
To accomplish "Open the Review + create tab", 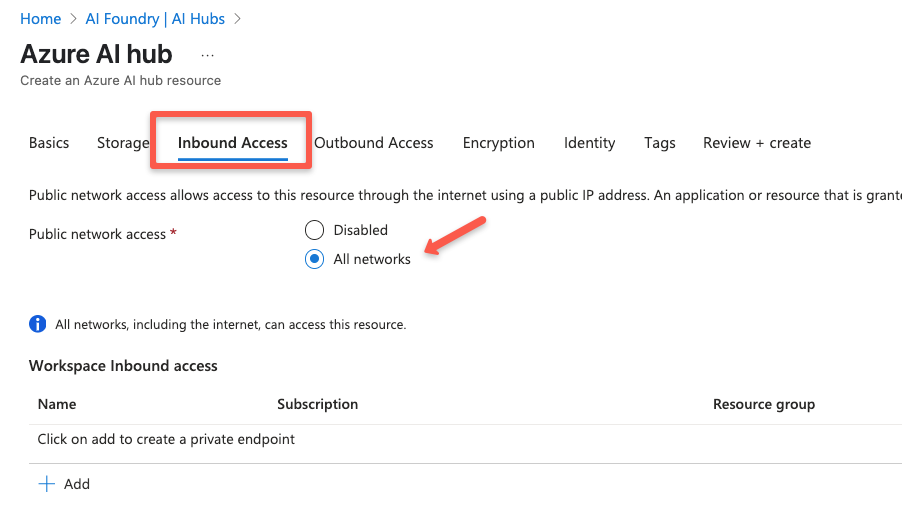I will [x=756, y=143].
